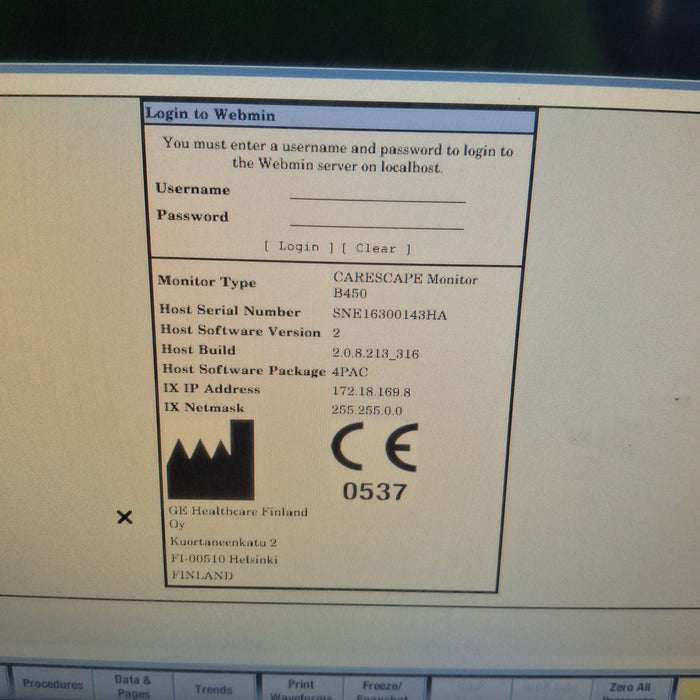Click the factory manufacturer symbol

(210, 460)
